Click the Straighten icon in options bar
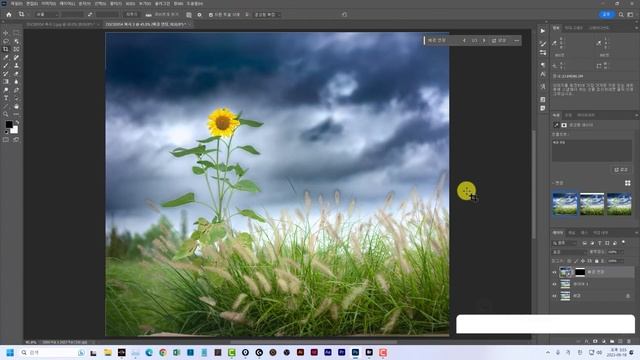Screen dimensions: 640x360 [x=149, y=15]
